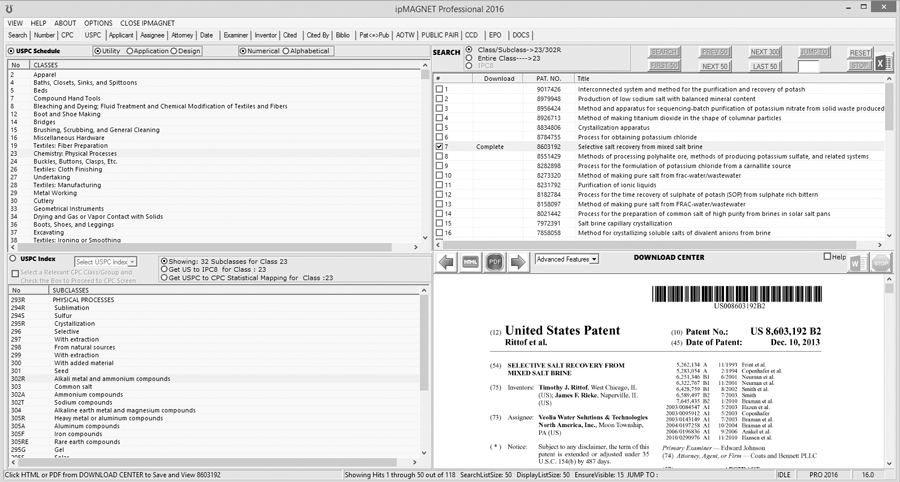Open the Select USPC Index dropdown

click(132, 262)
